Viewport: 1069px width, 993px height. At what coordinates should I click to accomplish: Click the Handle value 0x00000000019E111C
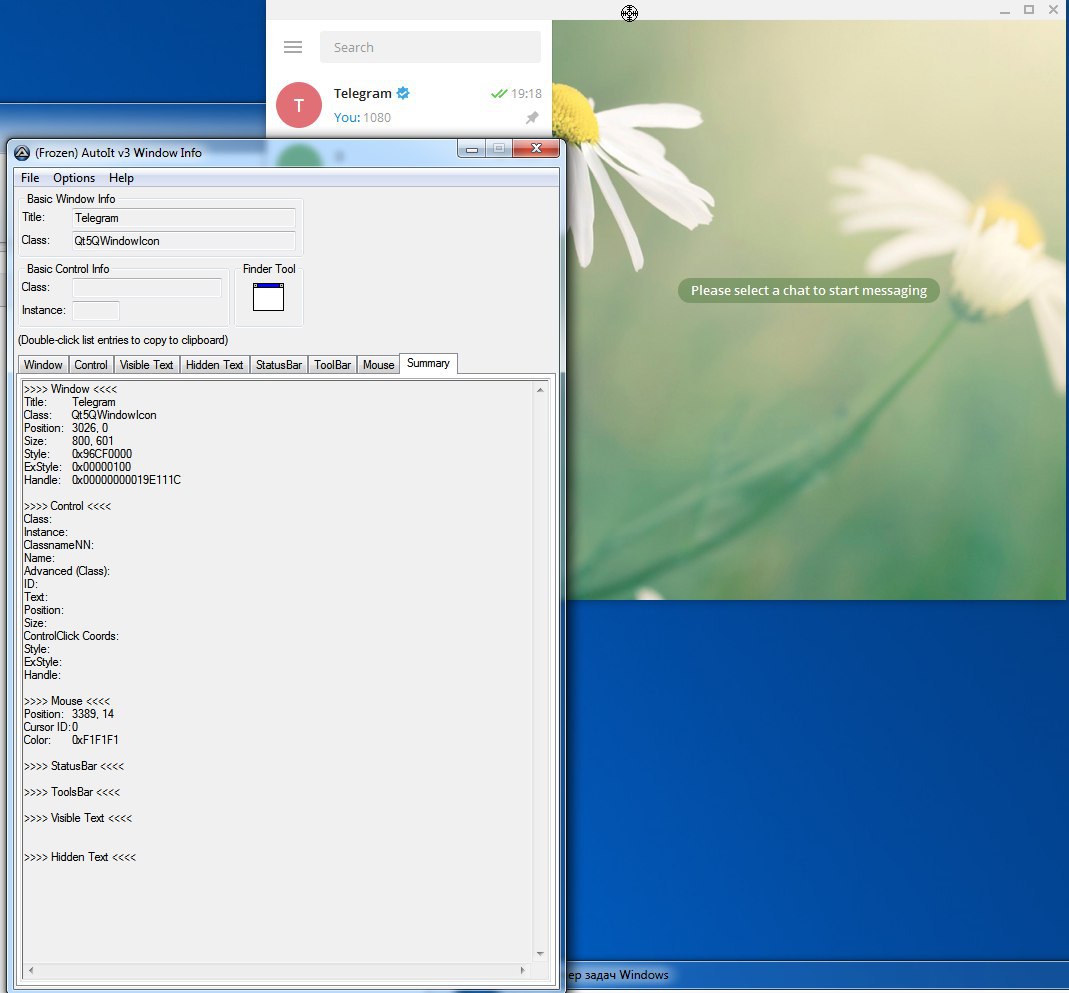(126, 480)
